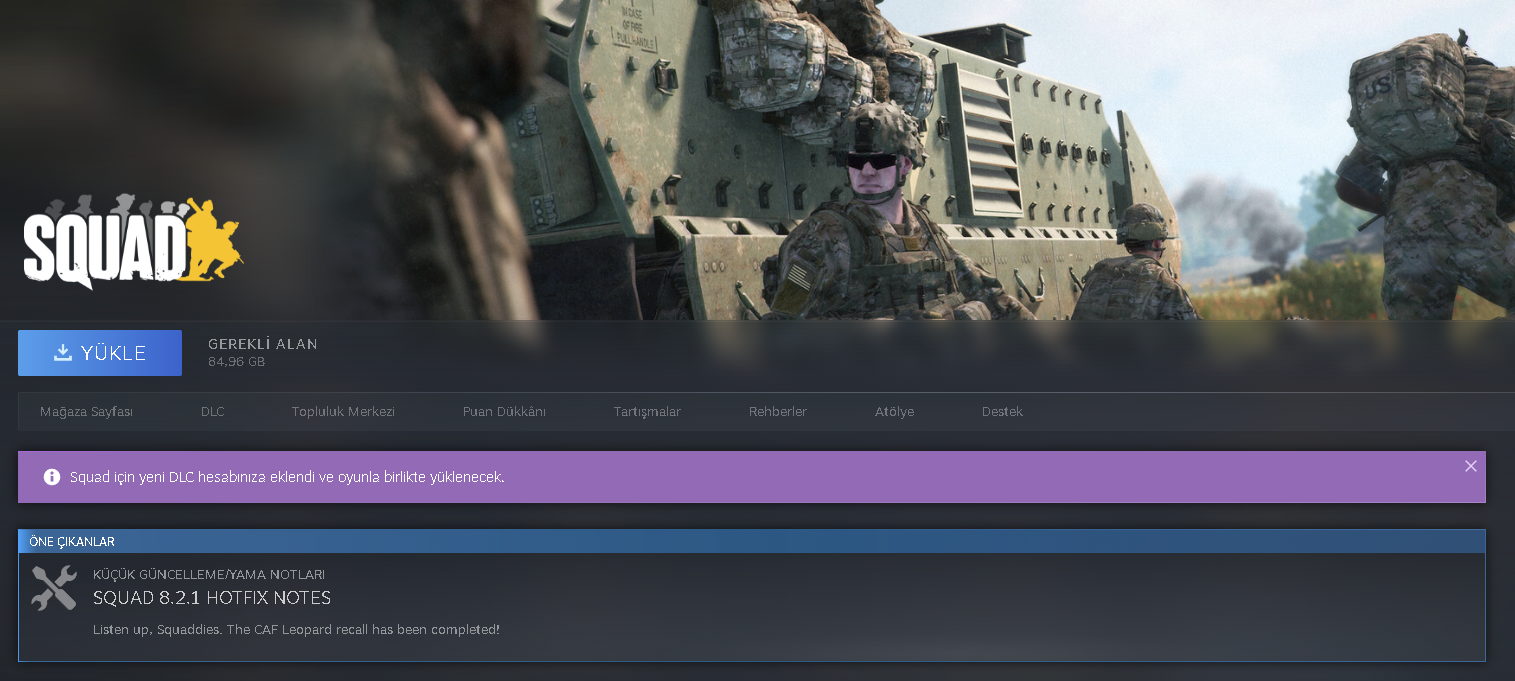This screenshot has width=1515, height=681.
Task: Open Tartışmalar tab
Action: (647, 412)
